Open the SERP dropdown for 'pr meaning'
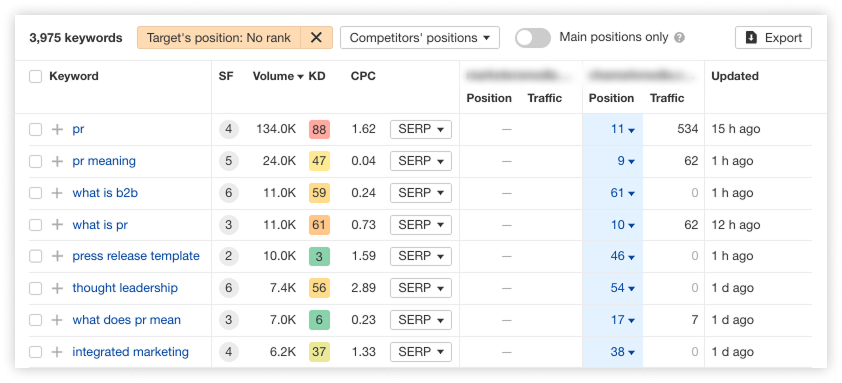 421,161
